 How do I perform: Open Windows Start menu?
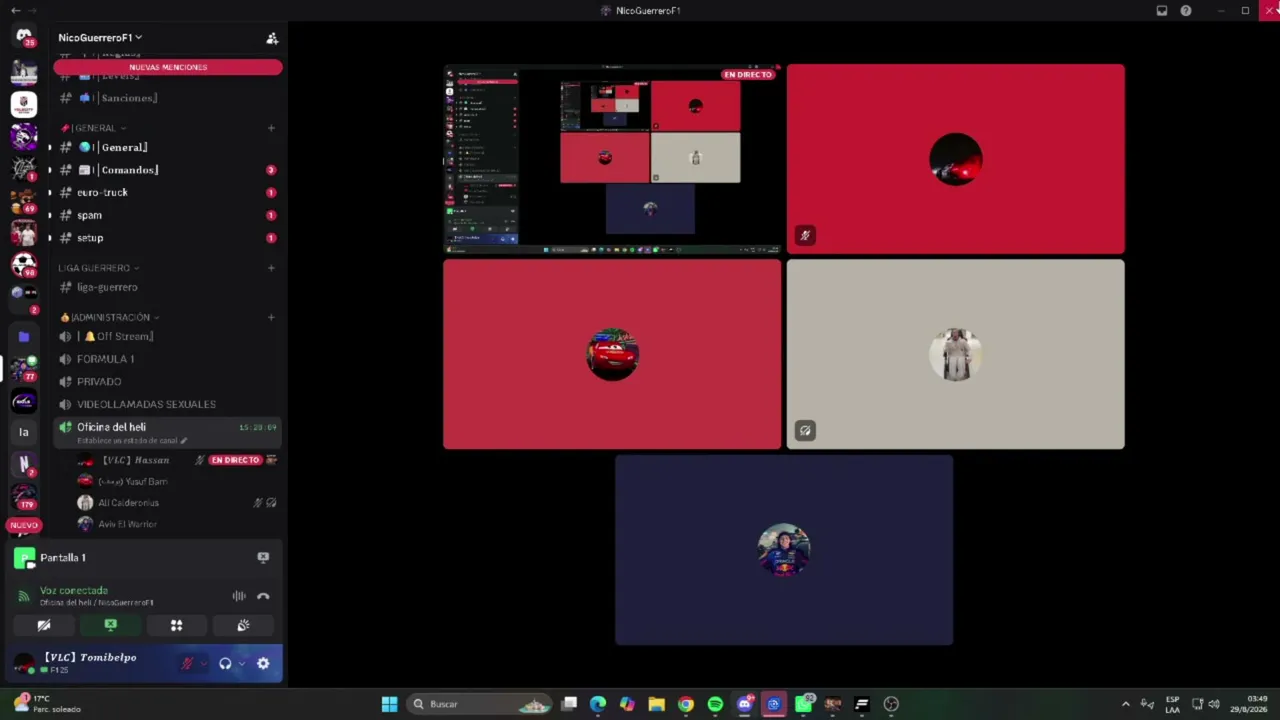(389, 704)
